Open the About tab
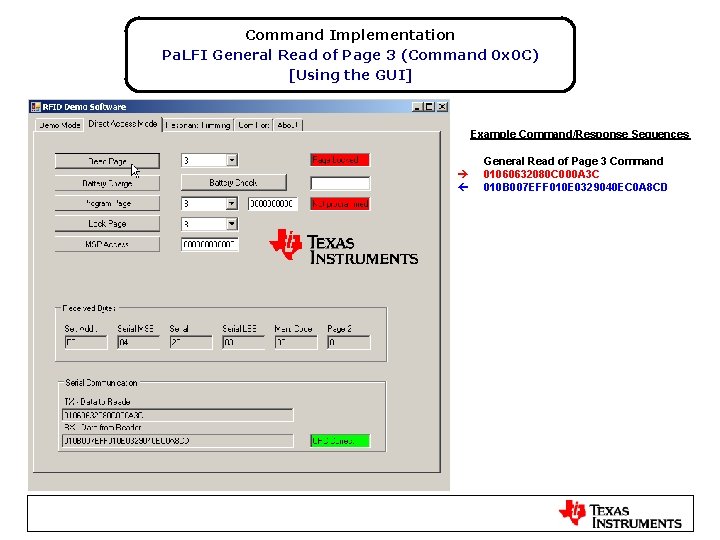The height and width of the screenshot is (540, 720). 288,125
